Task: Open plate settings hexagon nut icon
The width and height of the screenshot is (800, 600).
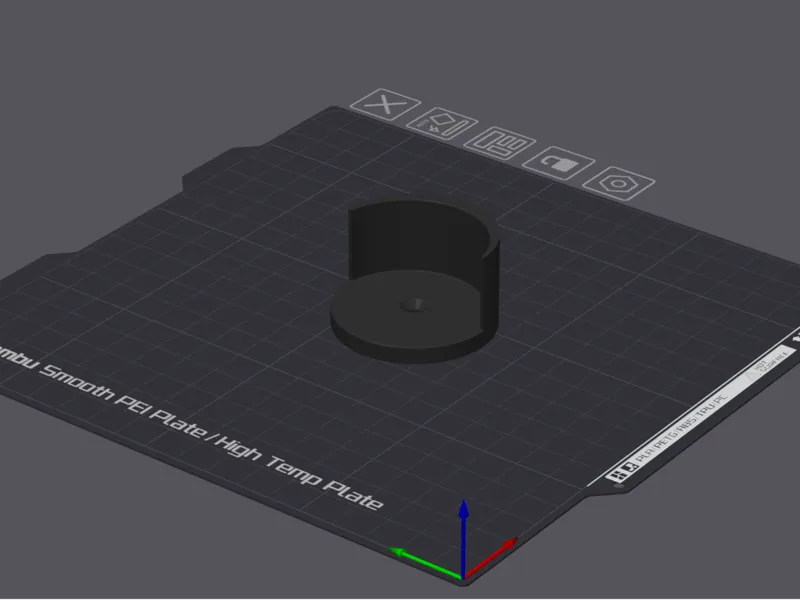Action: [618, 183]
